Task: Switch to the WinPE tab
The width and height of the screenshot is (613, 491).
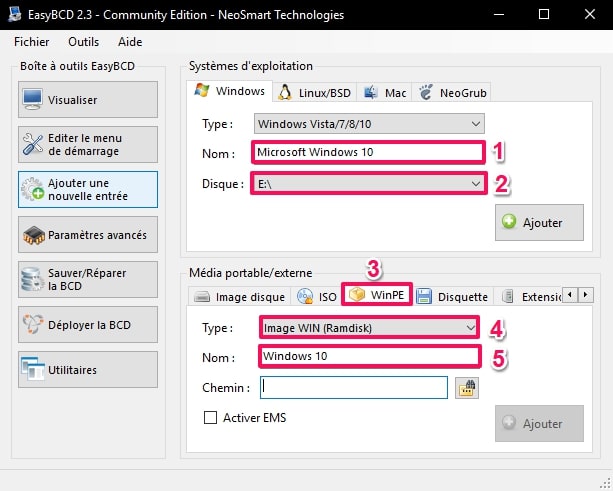Action: click(377, 294)
